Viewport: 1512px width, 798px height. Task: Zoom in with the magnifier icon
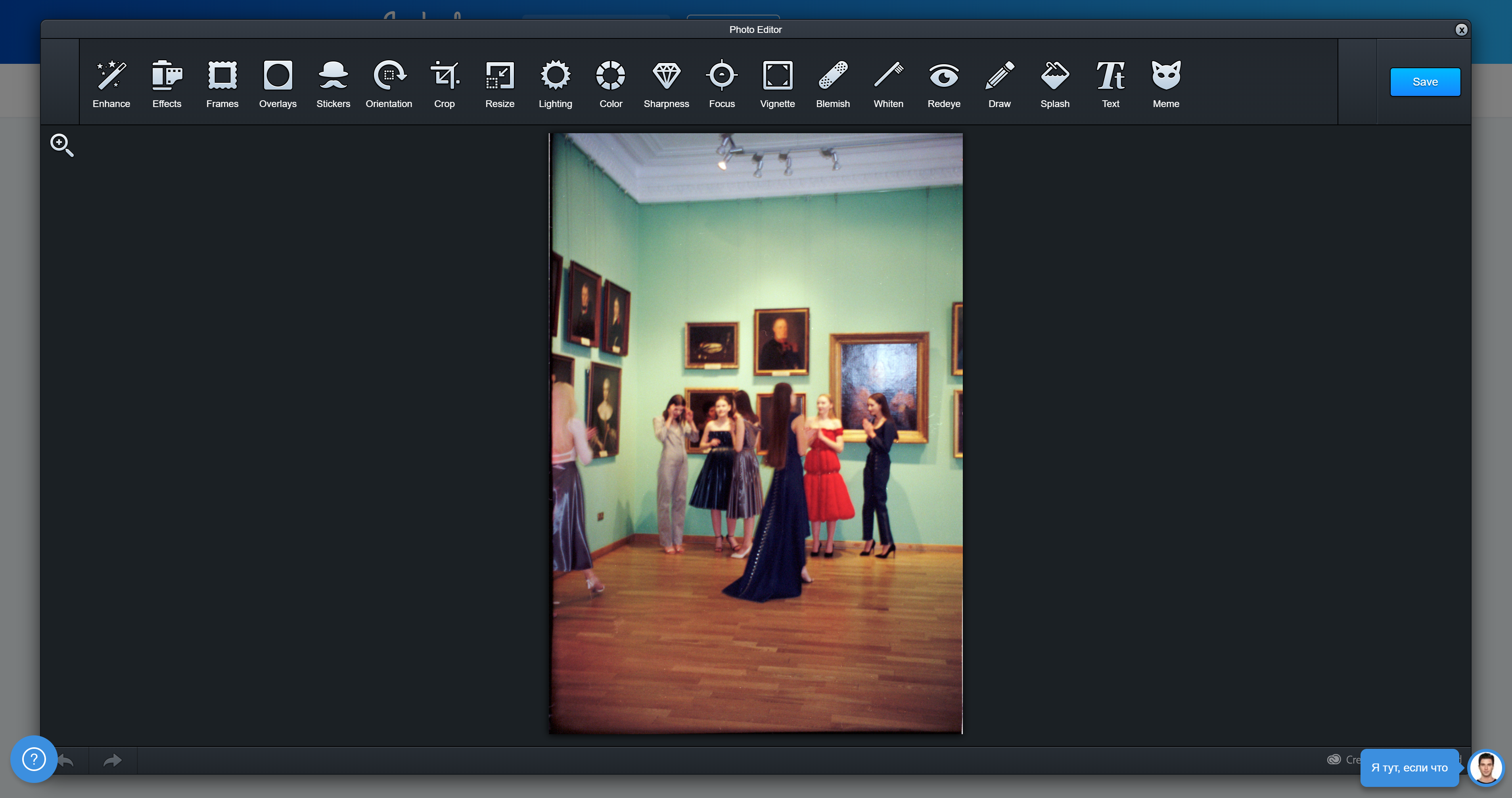pyautogui.click(x=61, y=145)
